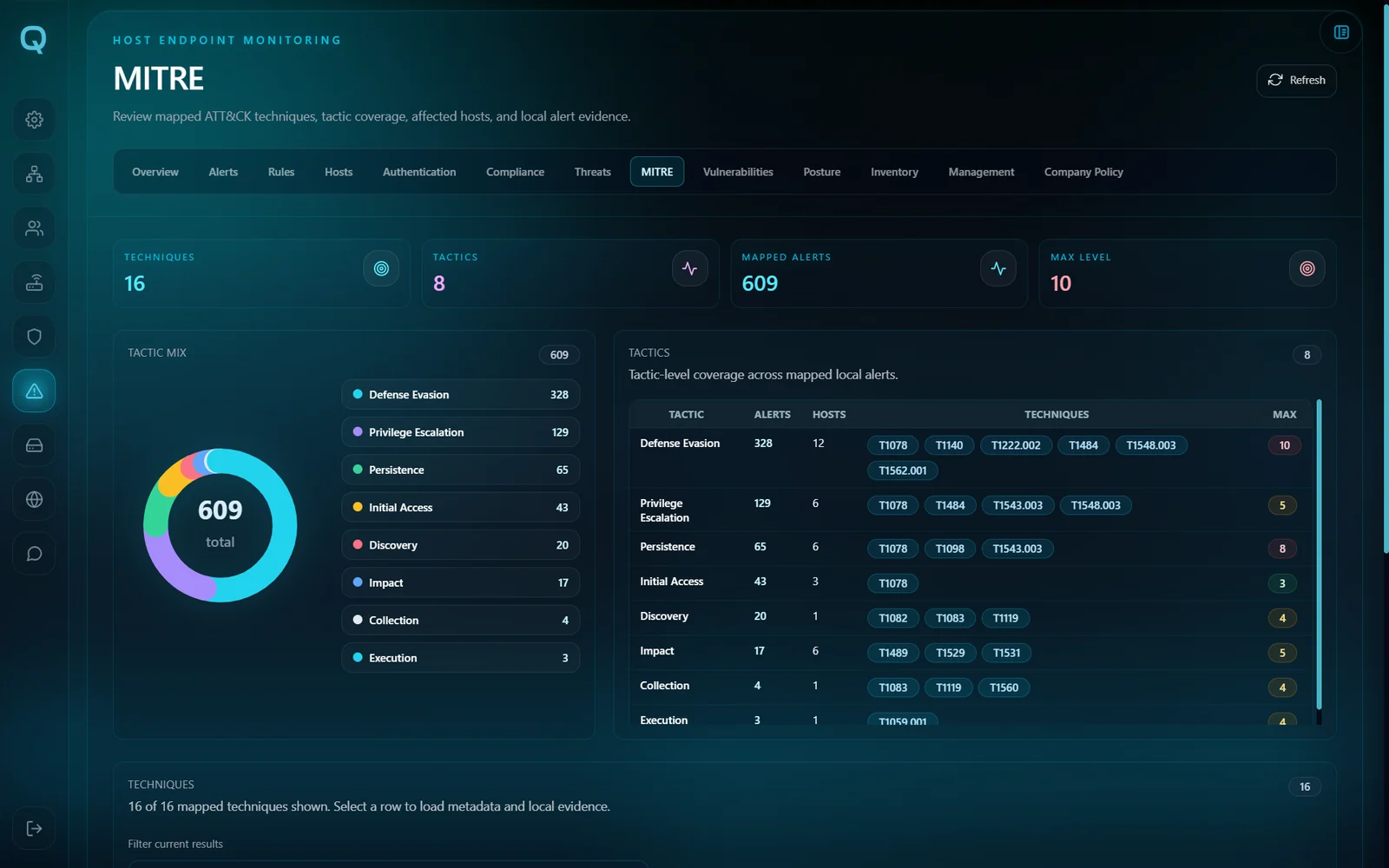Click the Initial Access legend entry
Screen dimensions: 1389x868
tap(460, 508)
